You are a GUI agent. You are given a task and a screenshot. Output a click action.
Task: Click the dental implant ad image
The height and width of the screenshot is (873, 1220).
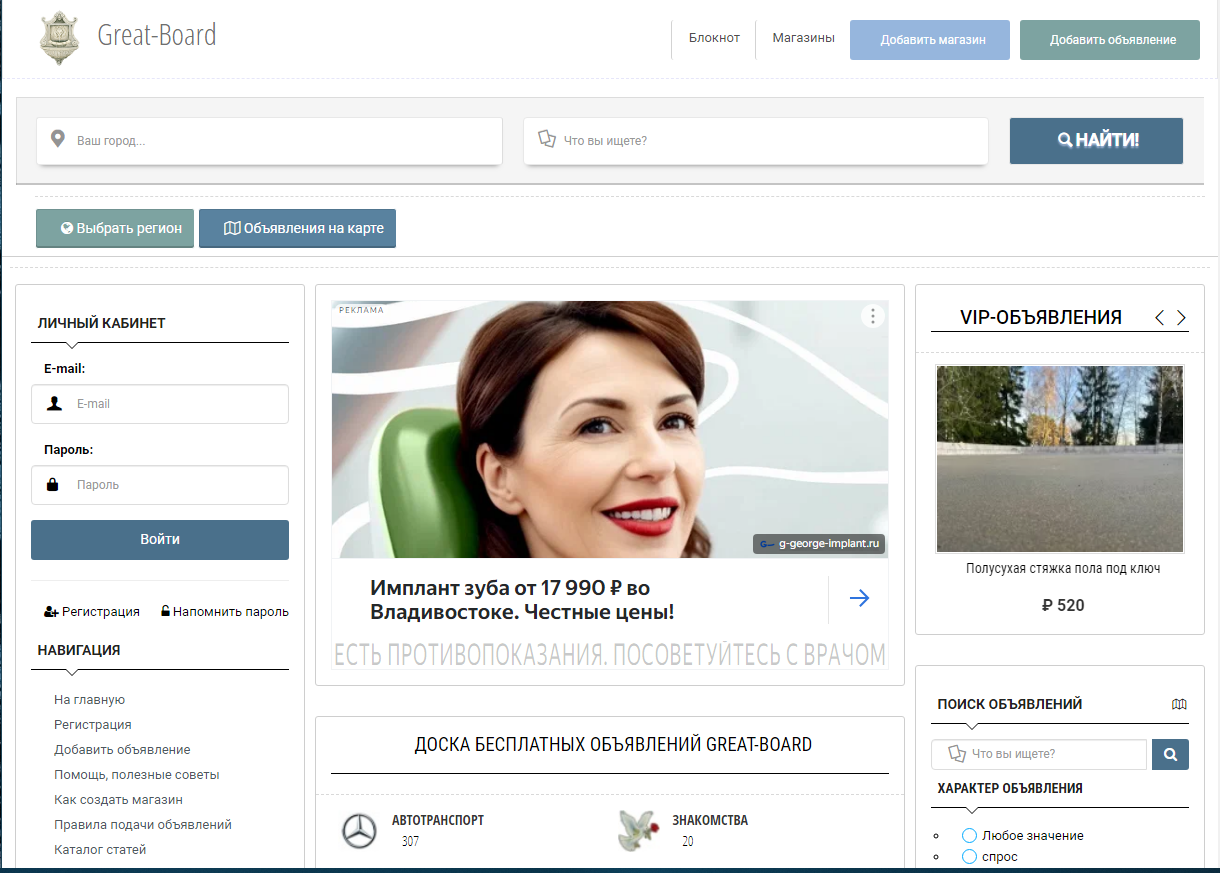(610, 430)
